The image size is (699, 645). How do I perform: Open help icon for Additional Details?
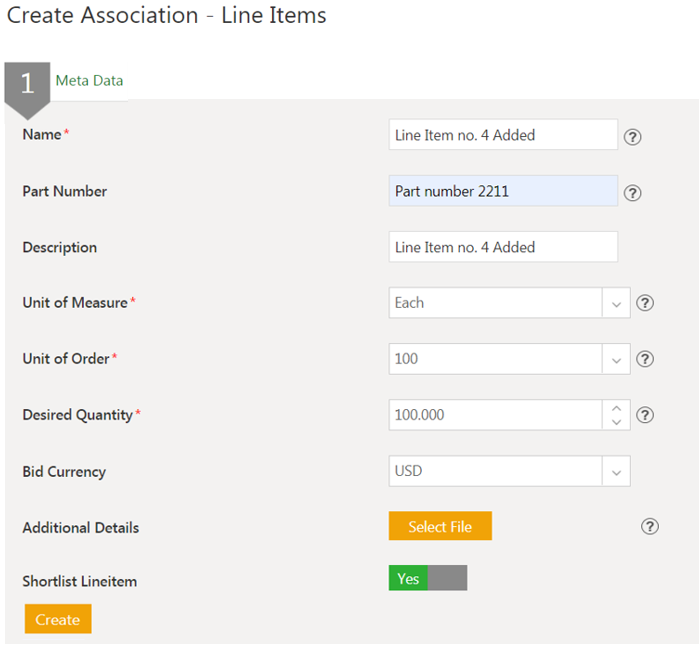coord(650,527)
